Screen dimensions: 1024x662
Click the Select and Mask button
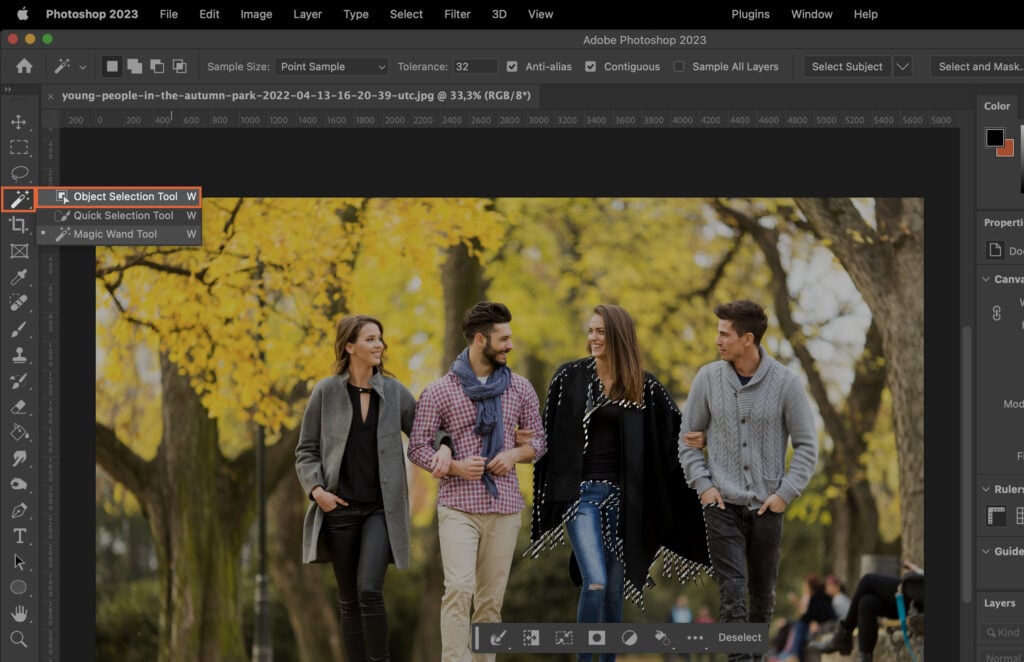point(978,66)
